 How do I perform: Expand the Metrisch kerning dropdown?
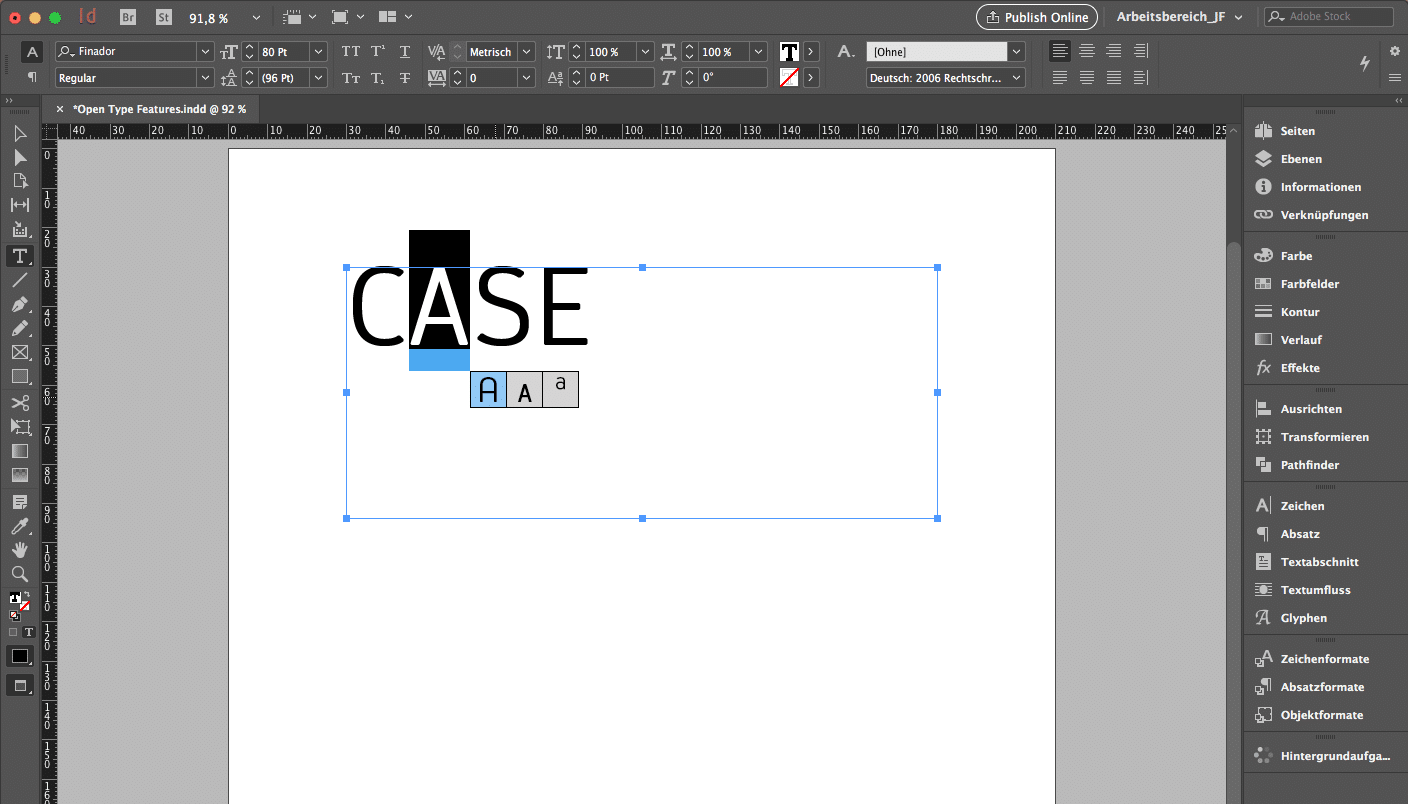pos(526,52)
